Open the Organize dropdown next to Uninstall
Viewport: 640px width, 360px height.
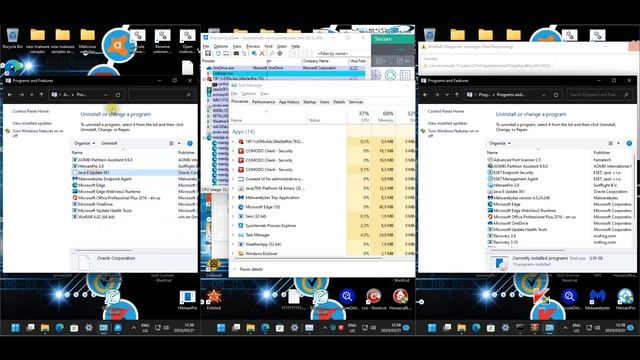click(84, 143)
